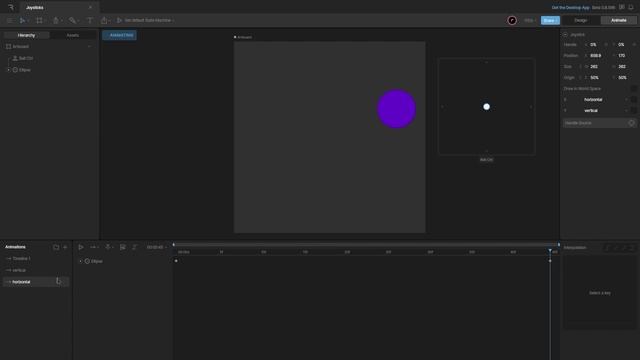Switch to Animate mode
Screen dimensions: 640x360
pos(618,20)
